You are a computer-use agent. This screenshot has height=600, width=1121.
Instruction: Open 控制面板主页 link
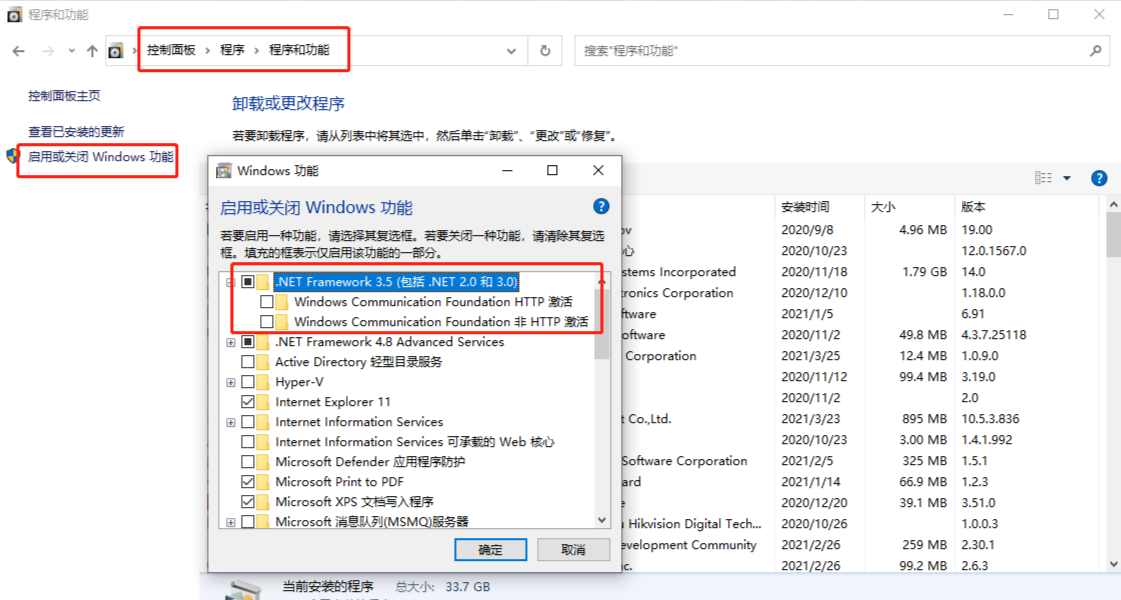(64, 95)
